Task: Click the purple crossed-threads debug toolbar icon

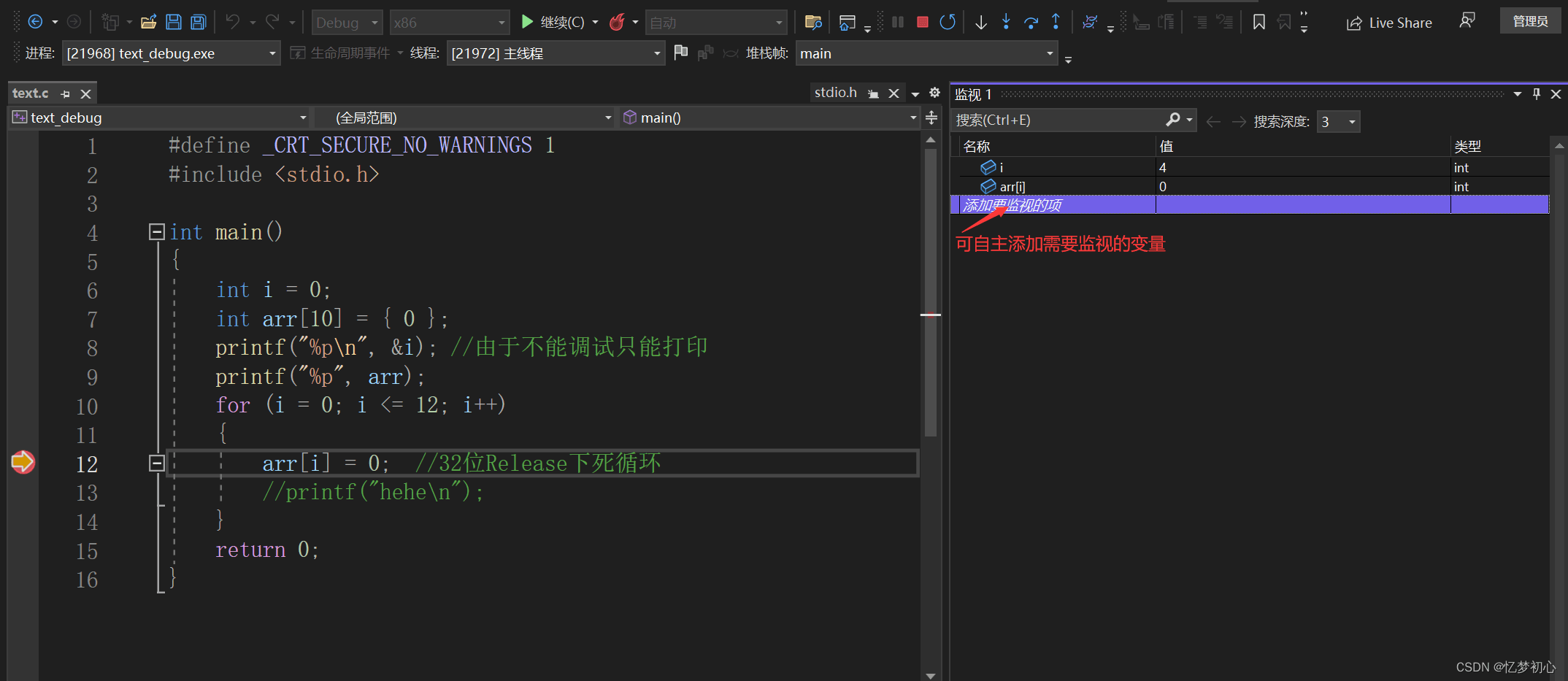Action: tap(1089, 22)
